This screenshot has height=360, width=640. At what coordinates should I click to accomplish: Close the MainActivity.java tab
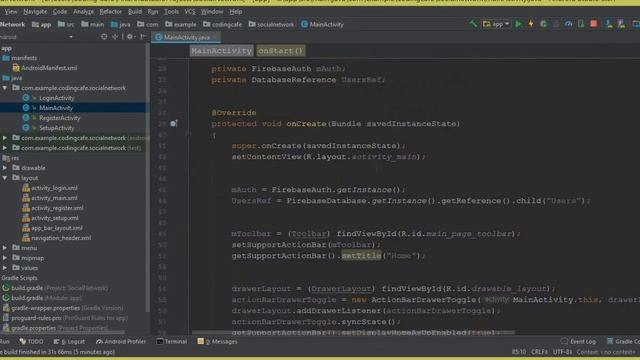(x=215, y=38)
